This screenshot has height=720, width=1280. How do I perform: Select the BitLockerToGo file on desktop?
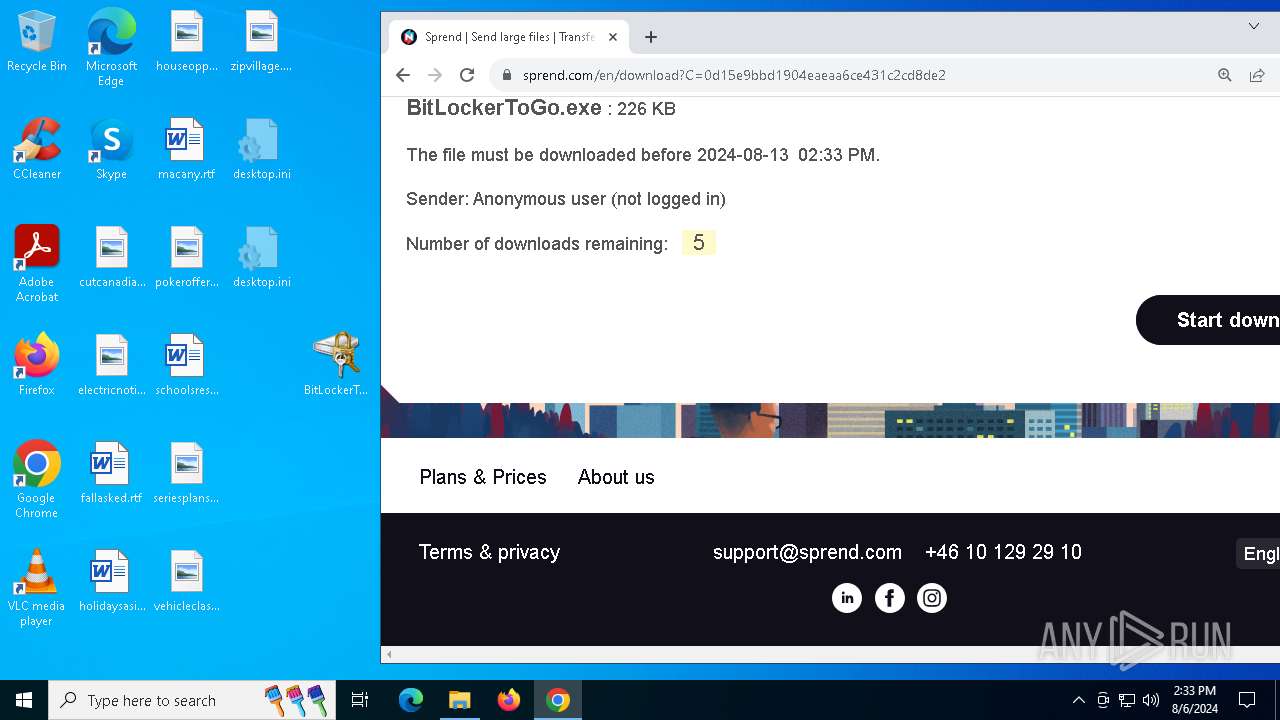tap(336, 365)
